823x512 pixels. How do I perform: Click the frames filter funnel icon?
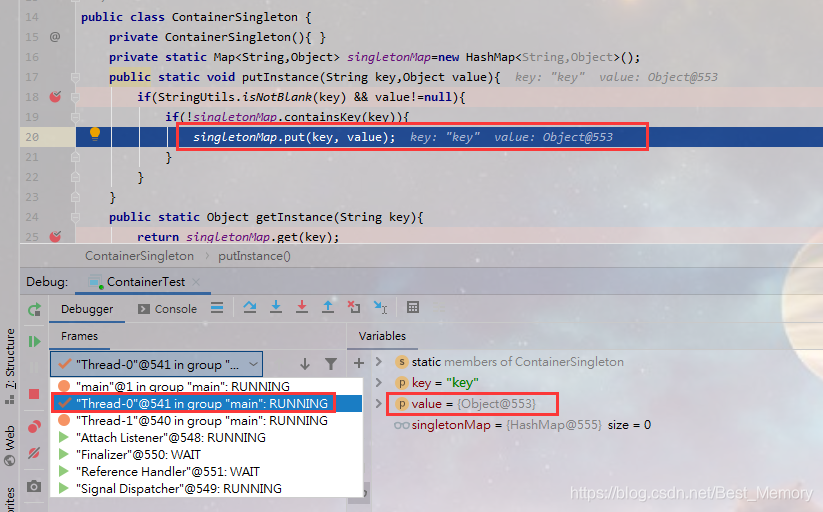(331, 364)
